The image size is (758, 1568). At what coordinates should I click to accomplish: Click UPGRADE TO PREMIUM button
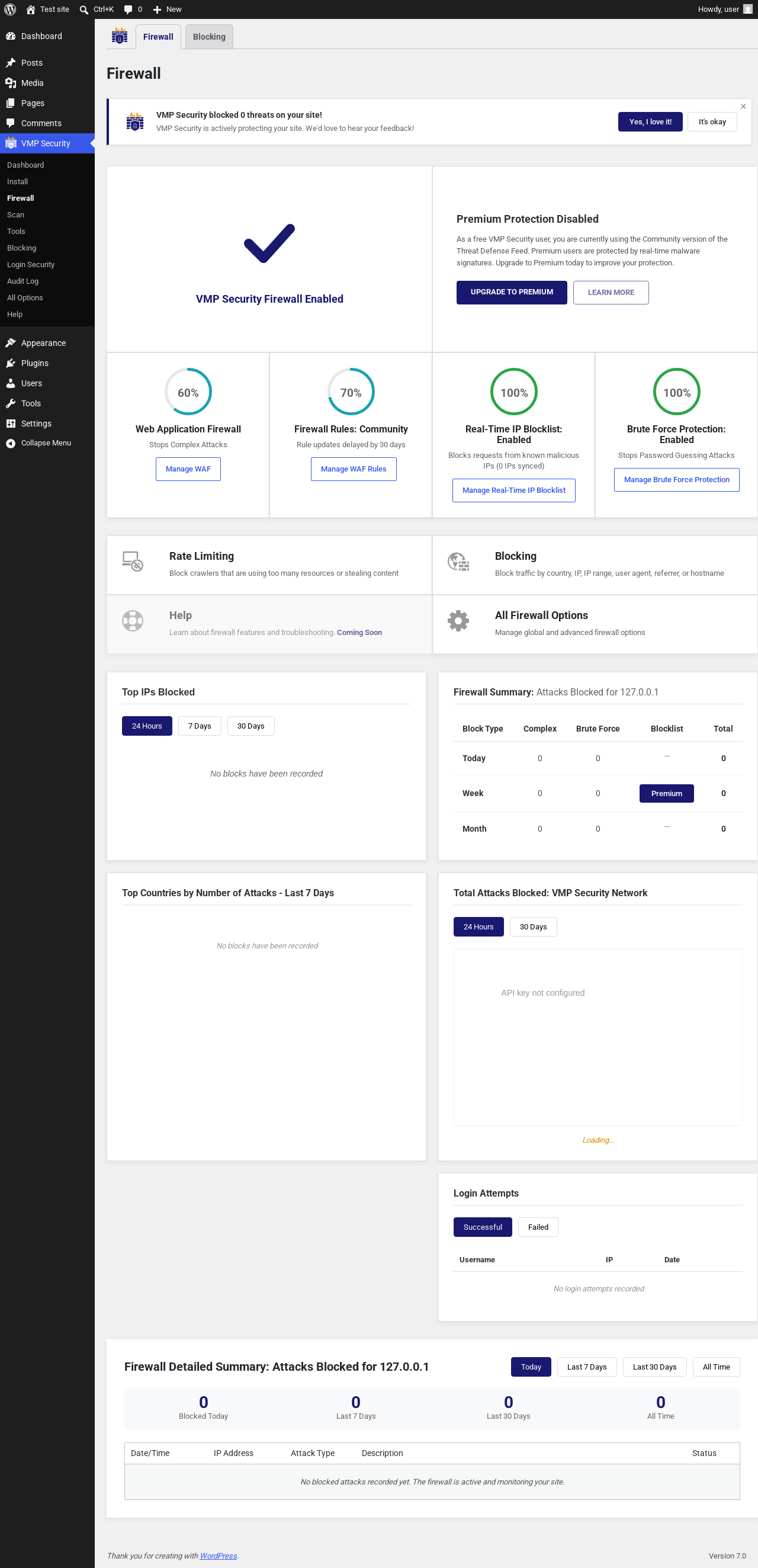(512, 292)
